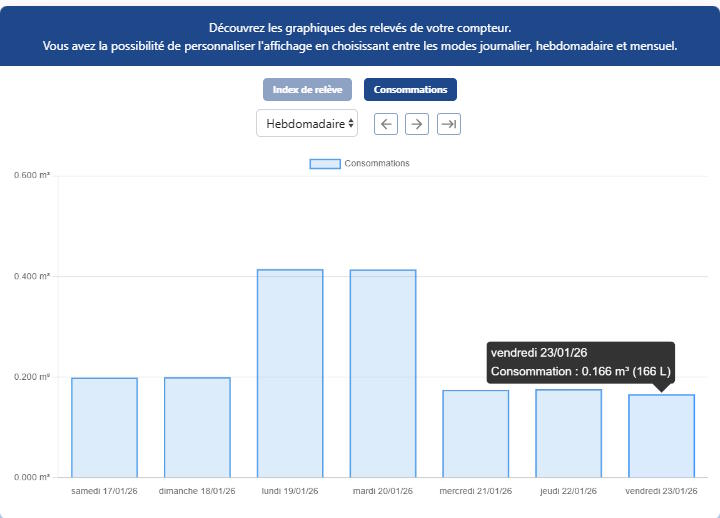The image size is (720, 518).
Task: Click the dimanche 18/01/26 bar
Action: [197, 427]
